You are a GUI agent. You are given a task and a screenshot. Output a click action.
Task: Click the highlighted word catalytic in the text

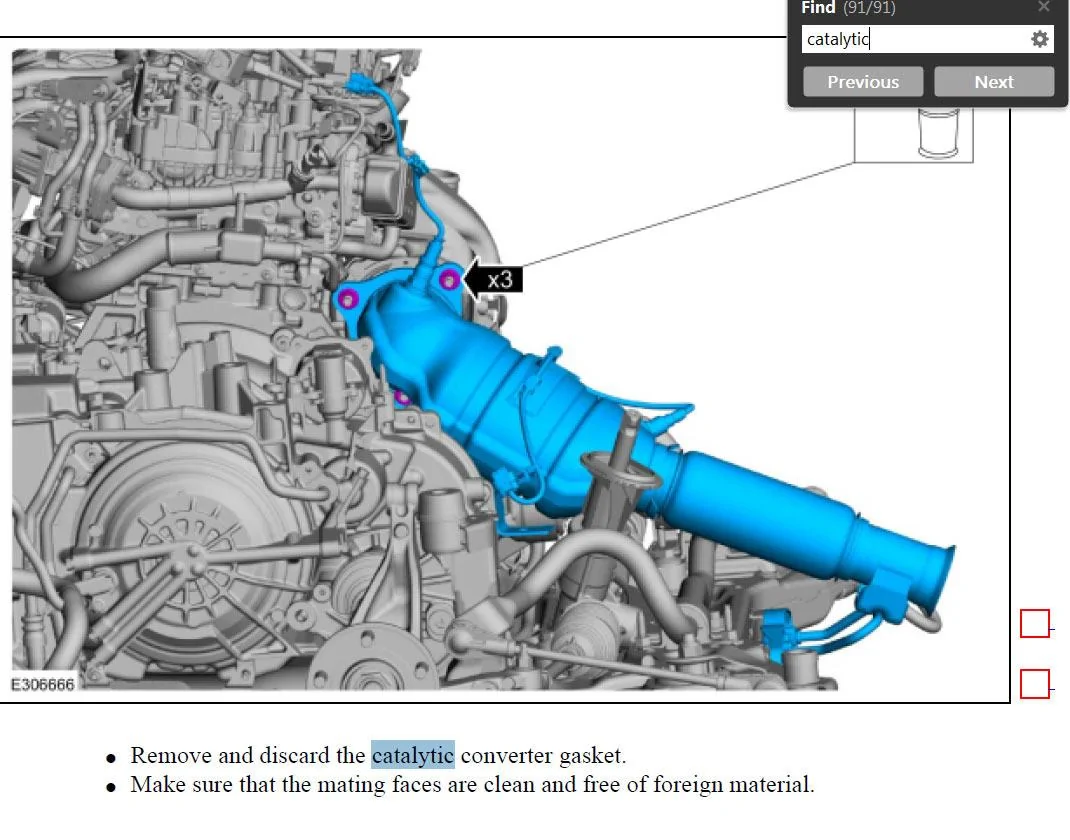[x=413, y=755]
